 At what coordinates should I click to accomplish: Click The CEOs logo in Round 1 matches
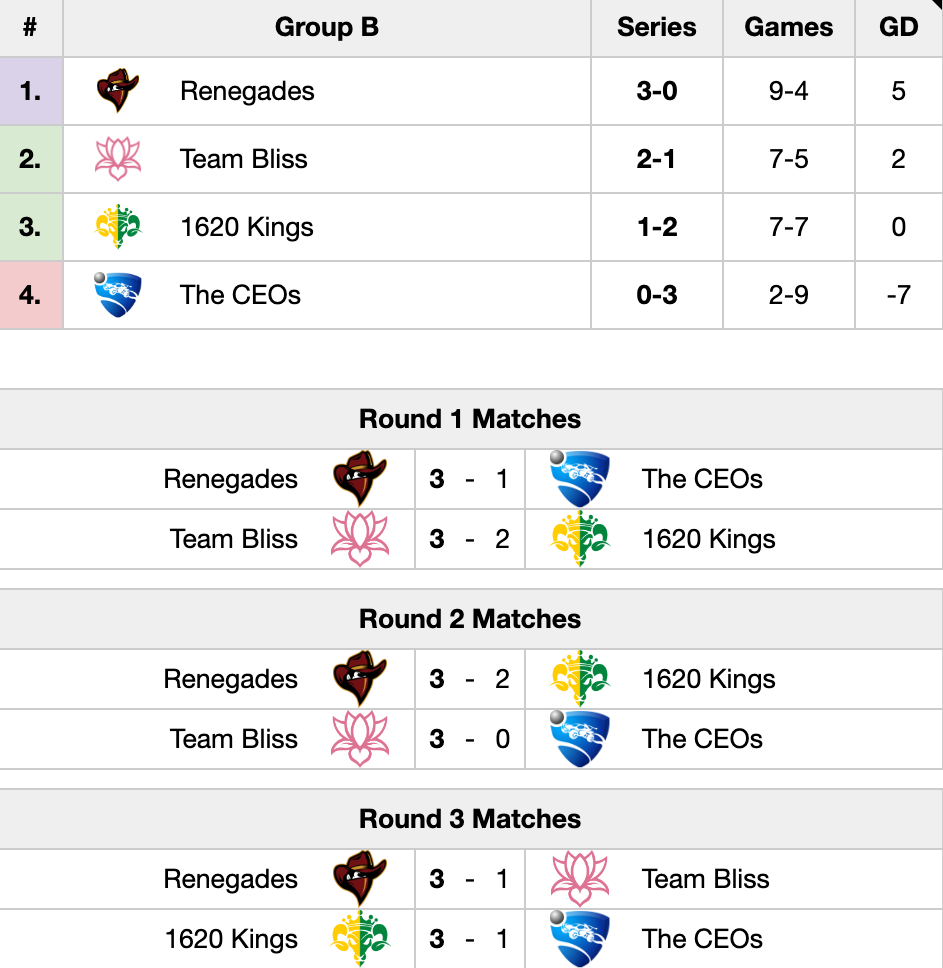[580, 479]
